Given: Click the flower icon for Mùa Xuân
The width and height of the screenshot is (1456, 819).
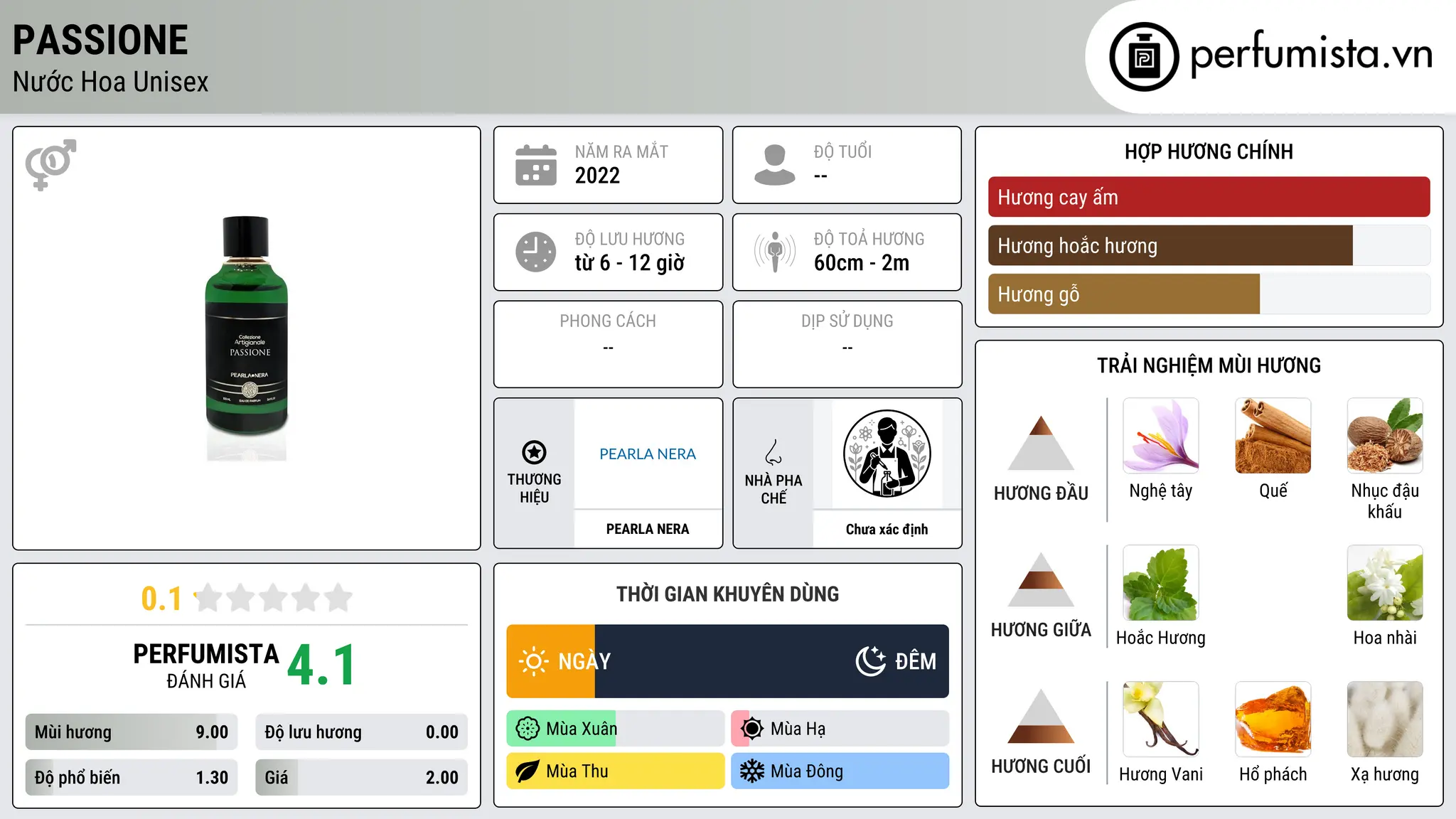Looking at the screenshot, I should coord(528,729).
